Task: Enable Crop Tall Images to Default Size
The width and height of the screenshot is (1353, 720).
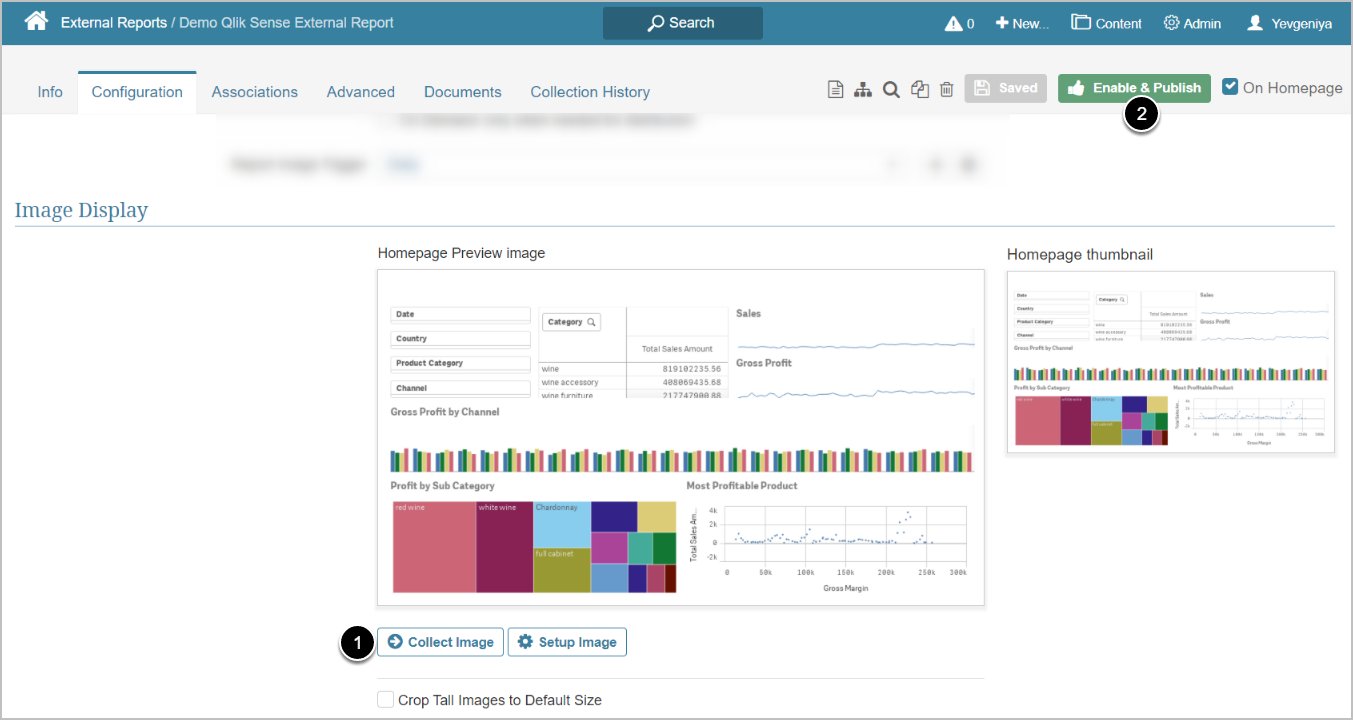Action: click(x=386, y=700)
